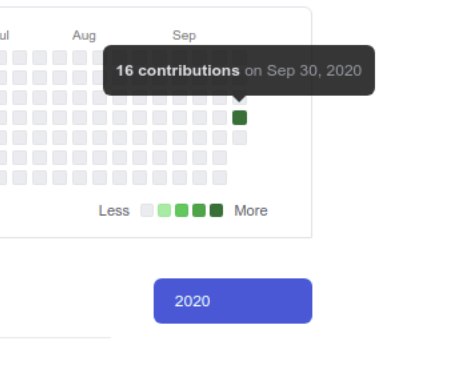Image resolution: width=456 pixels, height=380 pixels.
Task: Click the cell partly hidden under the tooltip arrow
Action: tap(240, 99)
